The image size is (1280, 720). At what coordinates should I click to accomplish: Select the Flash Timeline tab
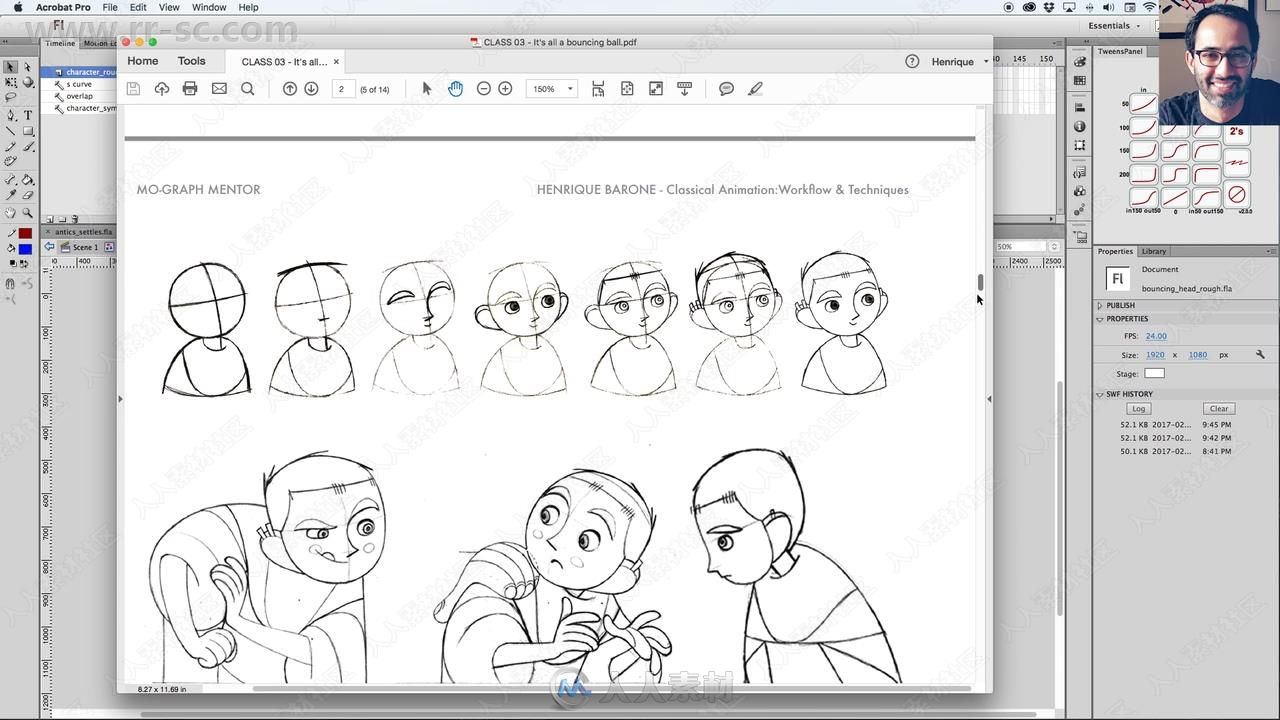(60, 43)
